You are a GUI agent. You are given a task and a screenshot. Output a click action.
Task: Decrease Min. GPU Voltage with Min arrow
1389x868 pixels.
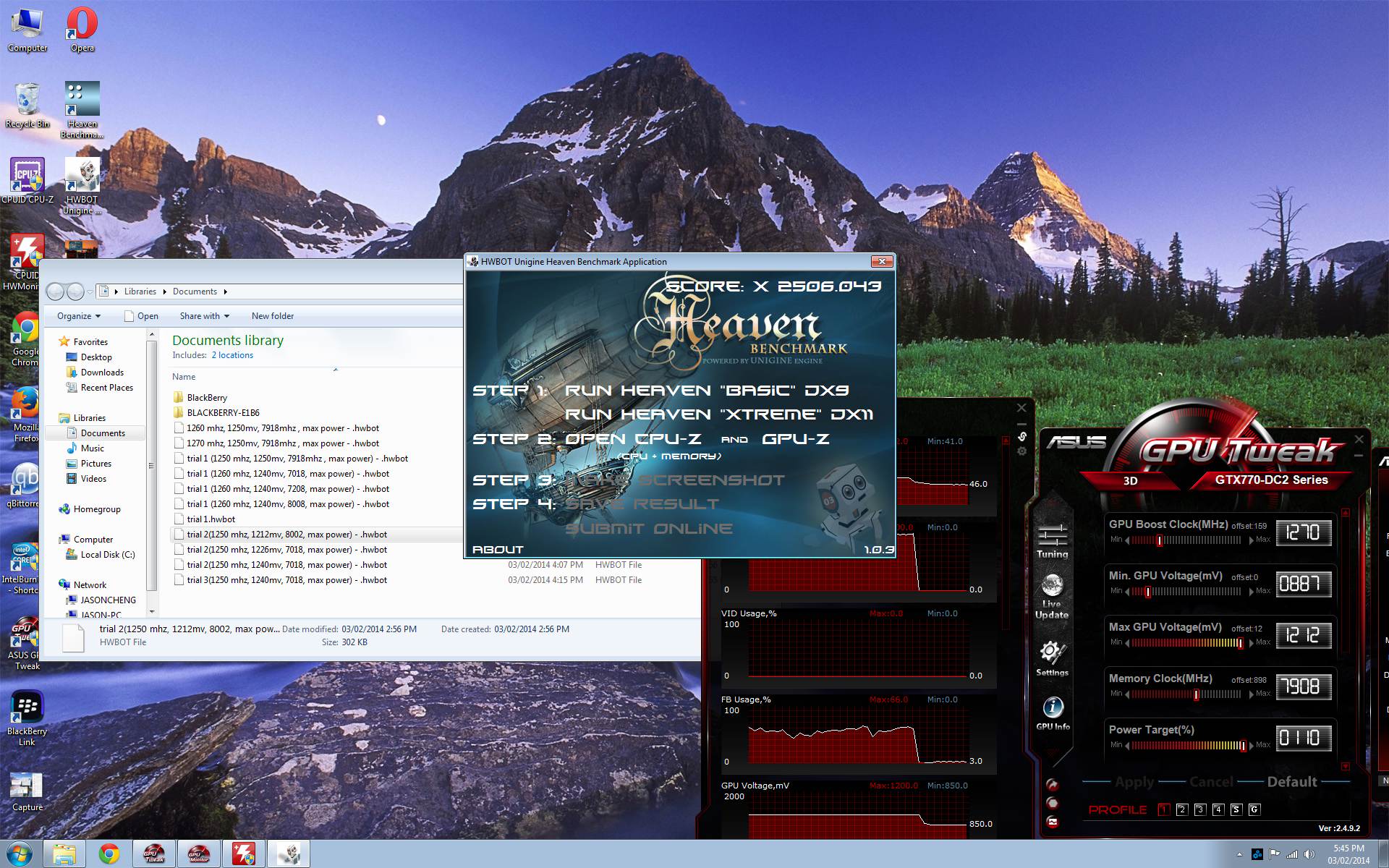[x=1127, y=592]
